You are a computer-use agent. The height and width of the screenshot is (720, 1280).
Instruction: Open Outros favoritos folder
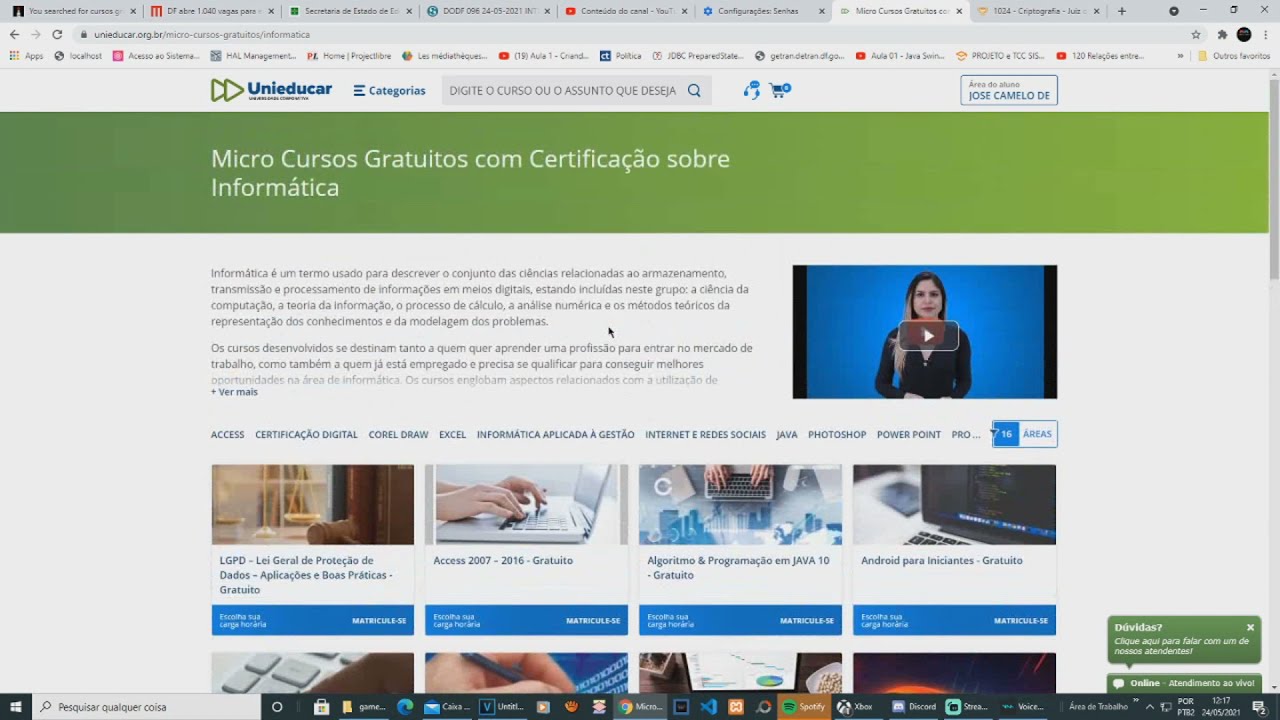[1234, 56]
